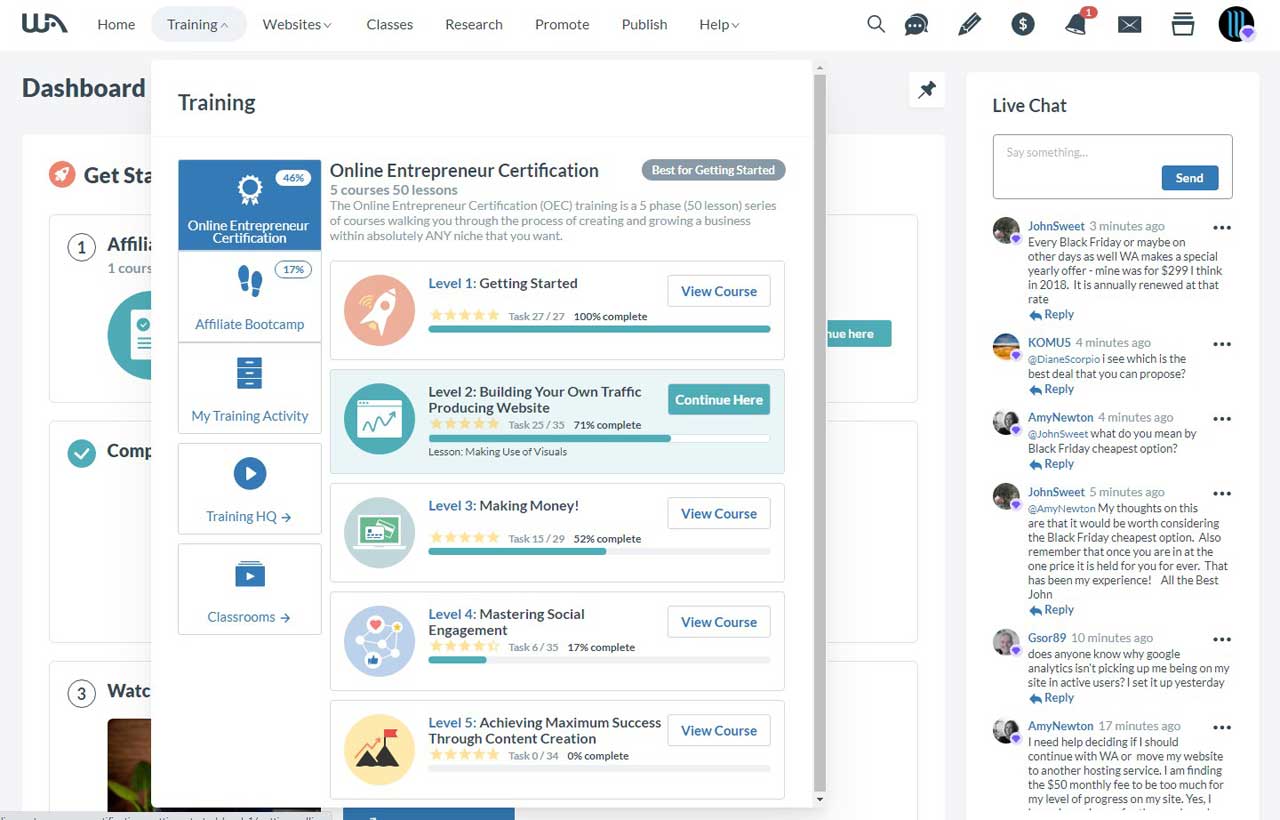Click the Get Started rocket icon
Screen dimensions: 1280x820
click(62, 175)
